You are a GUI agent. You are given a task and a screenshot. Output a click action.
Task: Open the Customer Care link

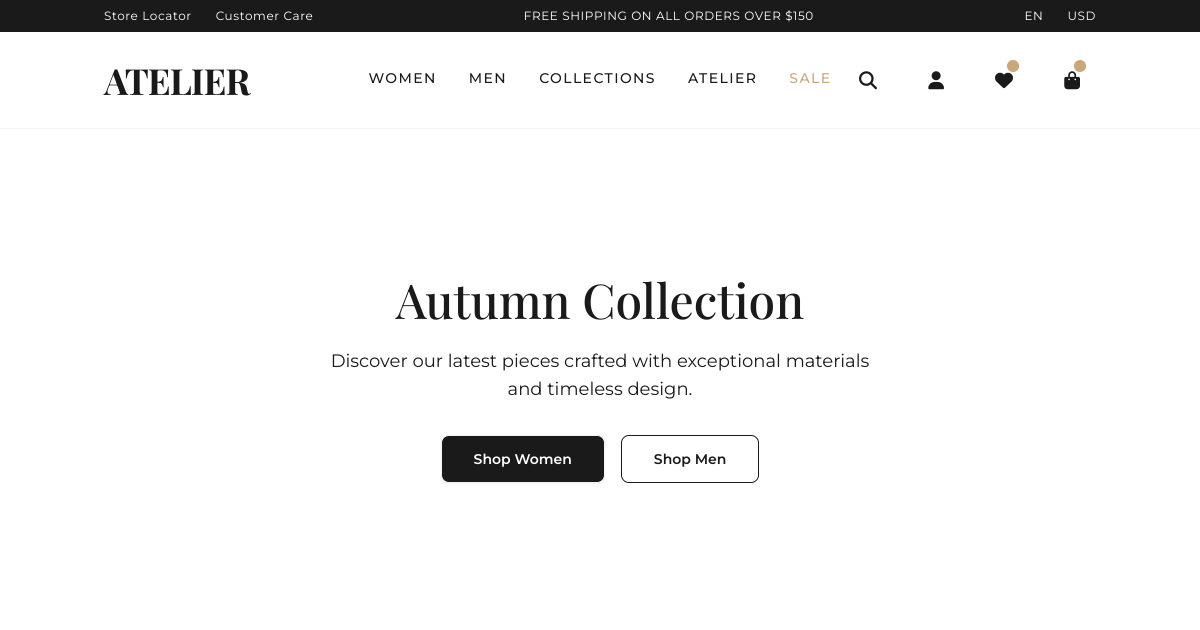click(x=264, y=16)
